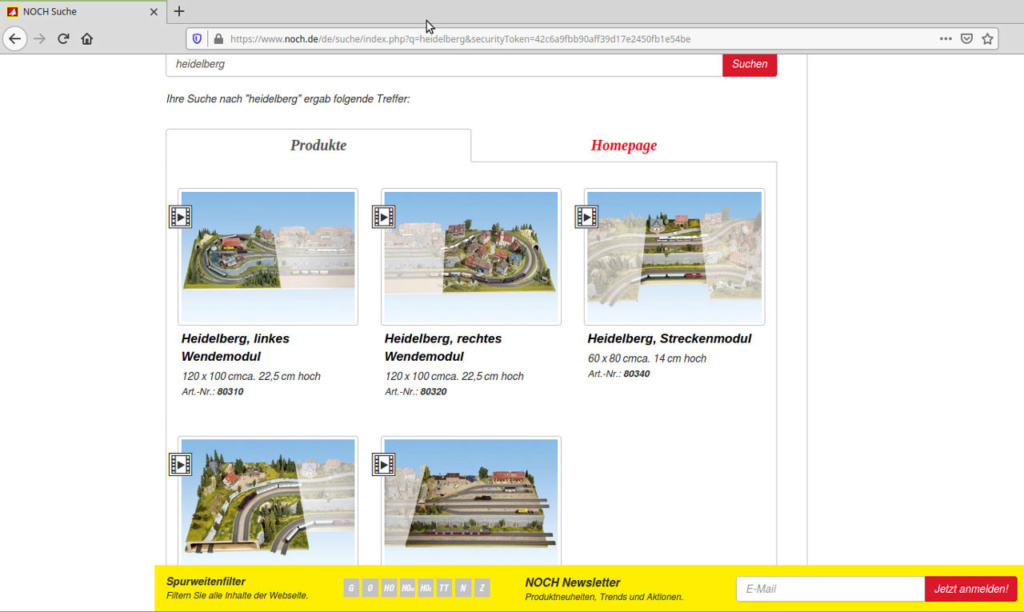
Task: Click '60 x 80 cmca. 14 cm hoch' text
Action: click(647, 359)
